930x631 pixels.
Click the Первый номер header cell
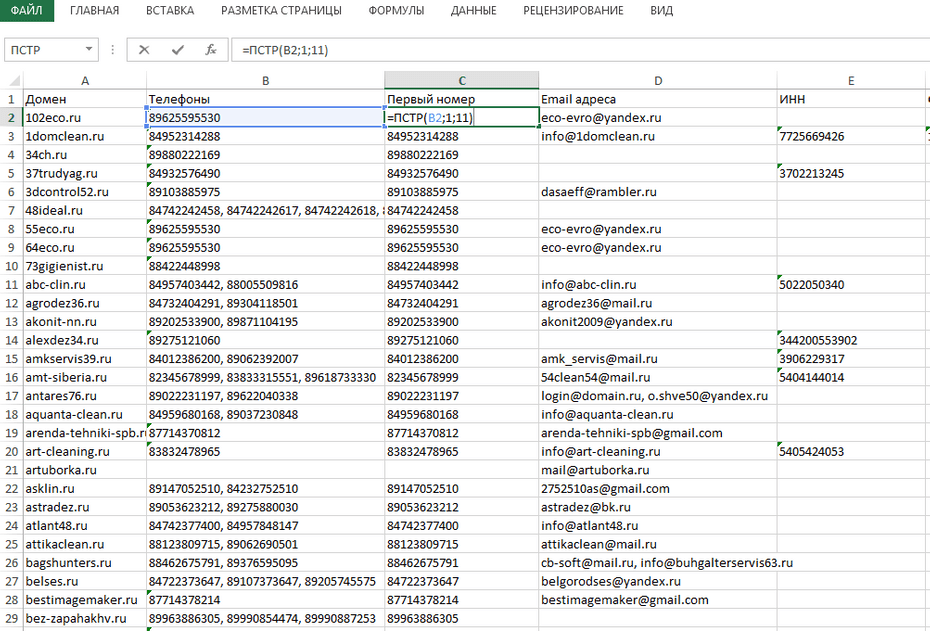tap(461, 99)
